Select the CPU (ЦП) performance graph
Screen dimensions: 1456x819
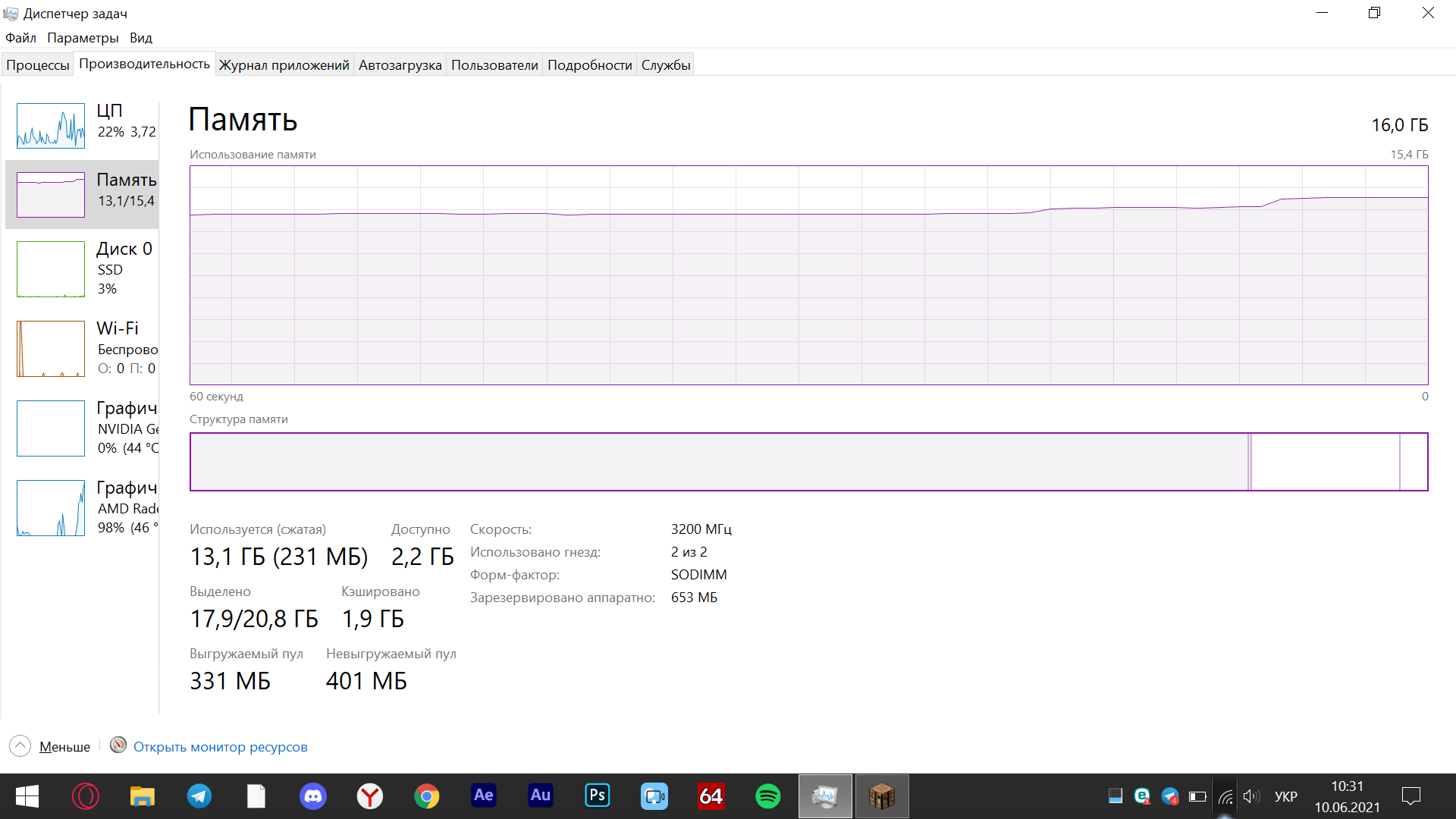51,126
